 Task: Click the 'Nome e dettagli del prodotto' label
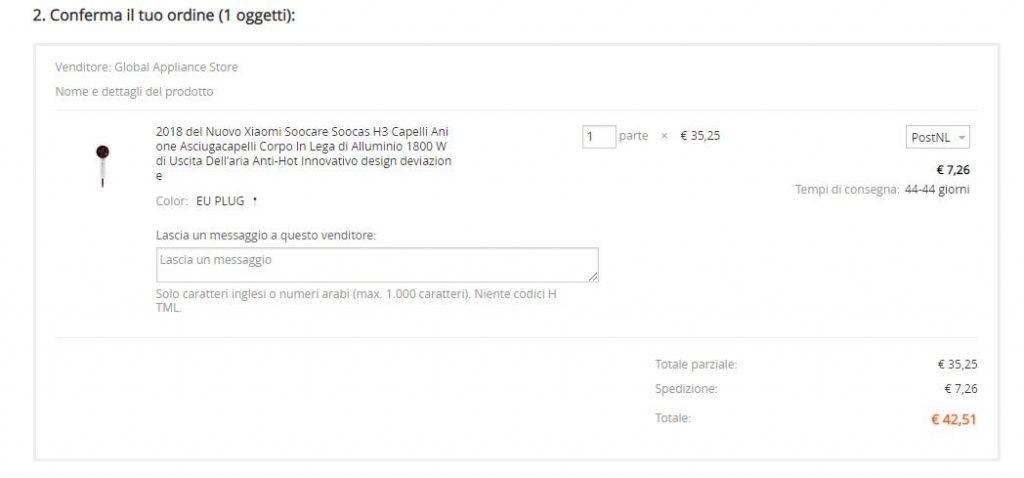[134, 92]
